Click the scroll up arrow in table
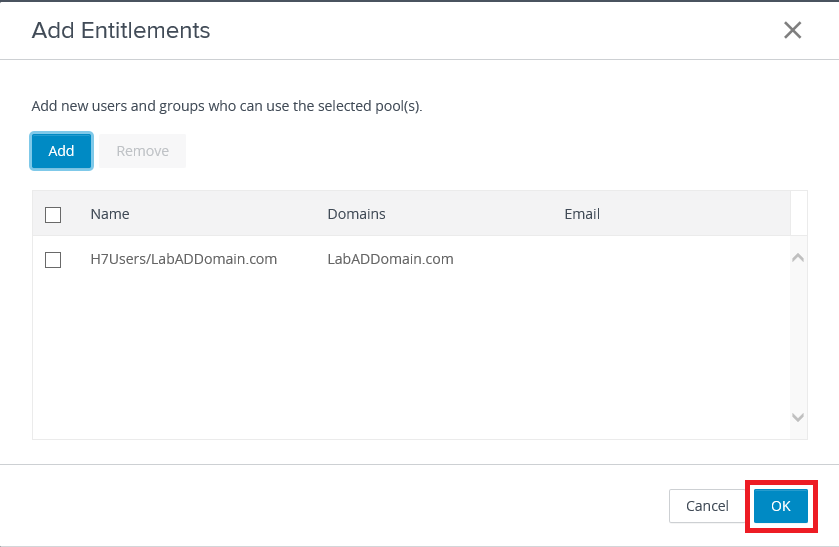Screen dimensions: 839x547 pos(798,258)
